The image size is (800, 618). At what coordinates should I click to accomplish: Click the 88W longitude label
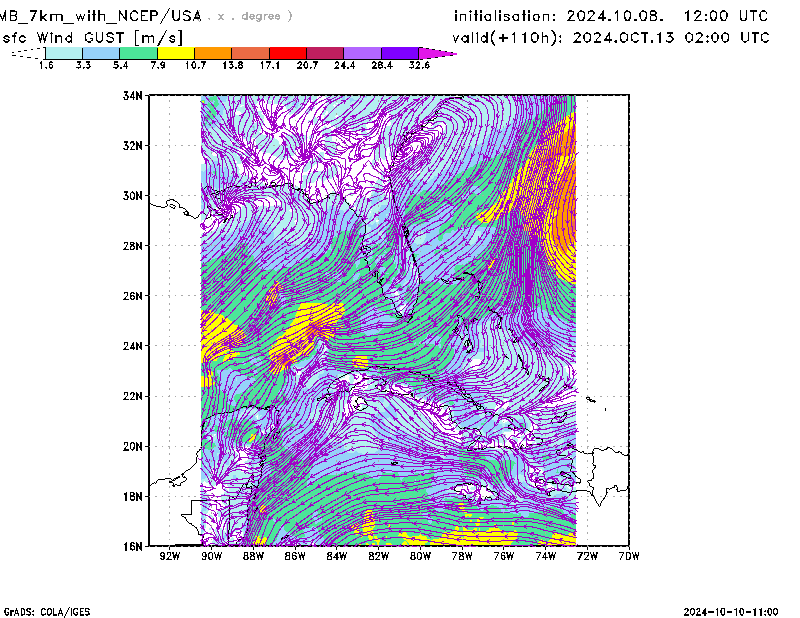(x=253, y=556)
